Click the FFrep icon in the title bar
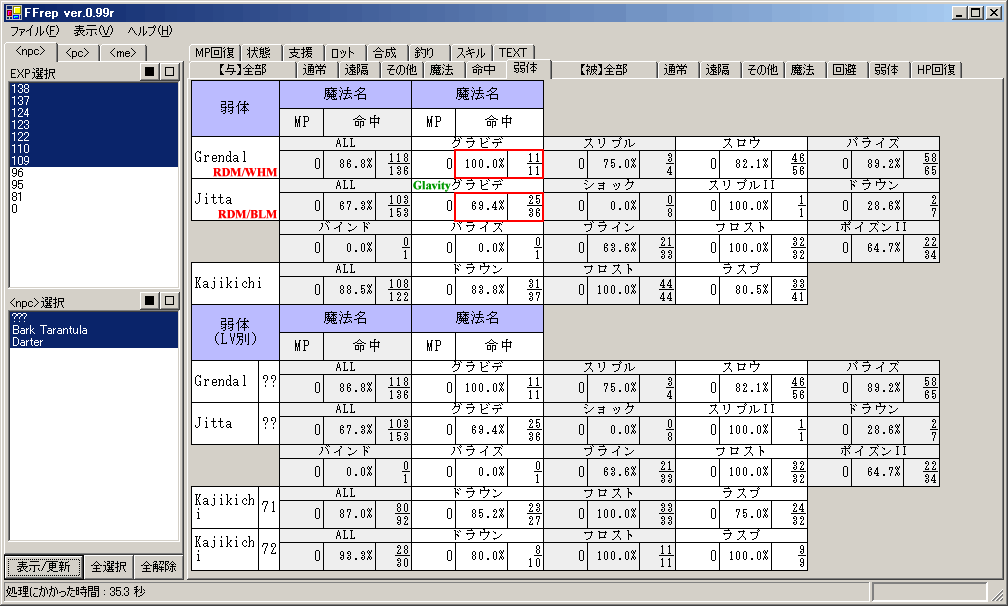 pos(11,12)
